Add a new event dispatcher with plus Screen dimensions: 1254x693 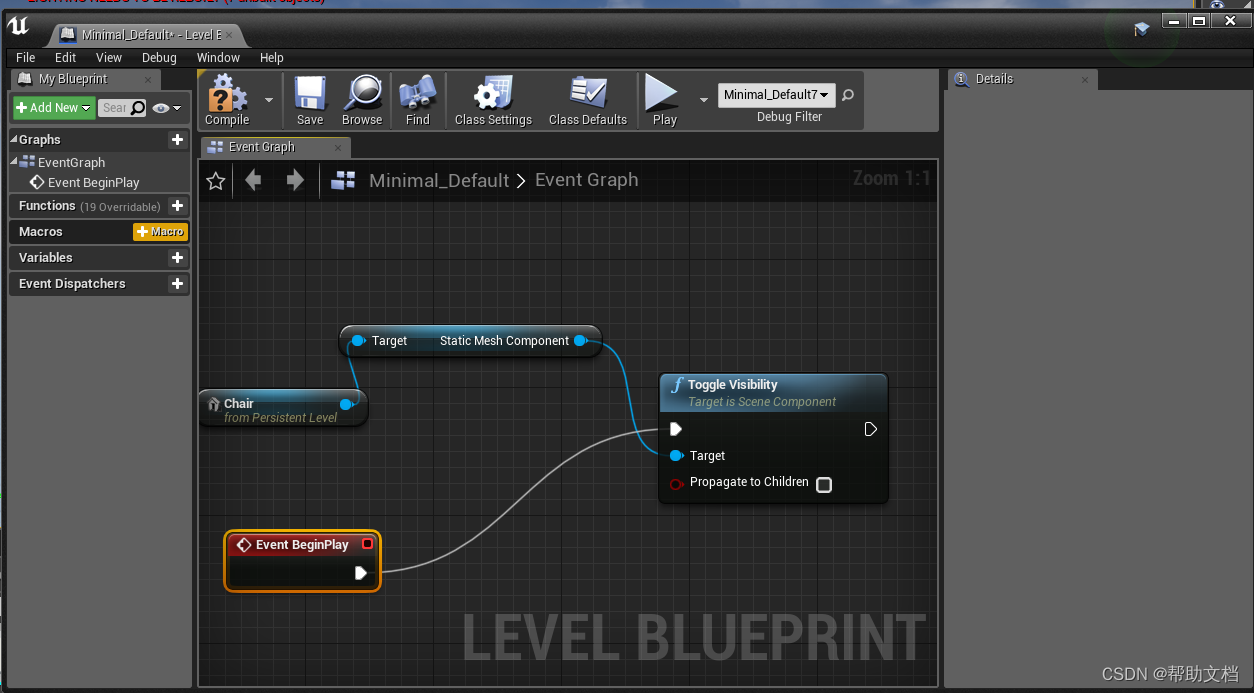click(x=177, y=284)
